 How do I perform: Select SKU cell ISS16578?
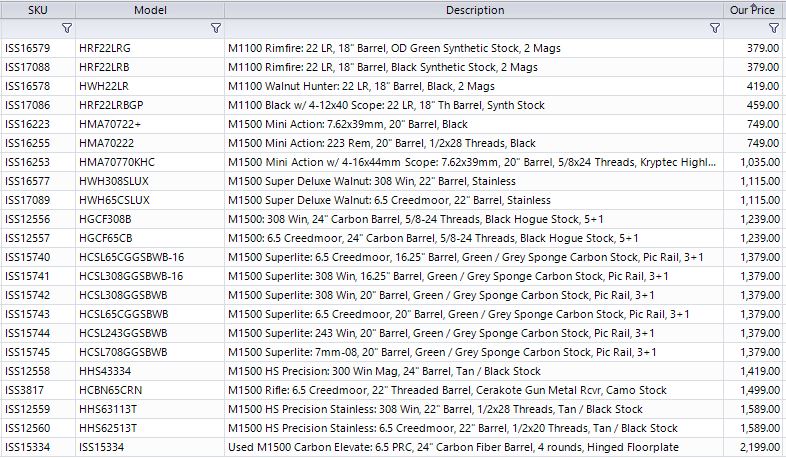click(38, 86)
